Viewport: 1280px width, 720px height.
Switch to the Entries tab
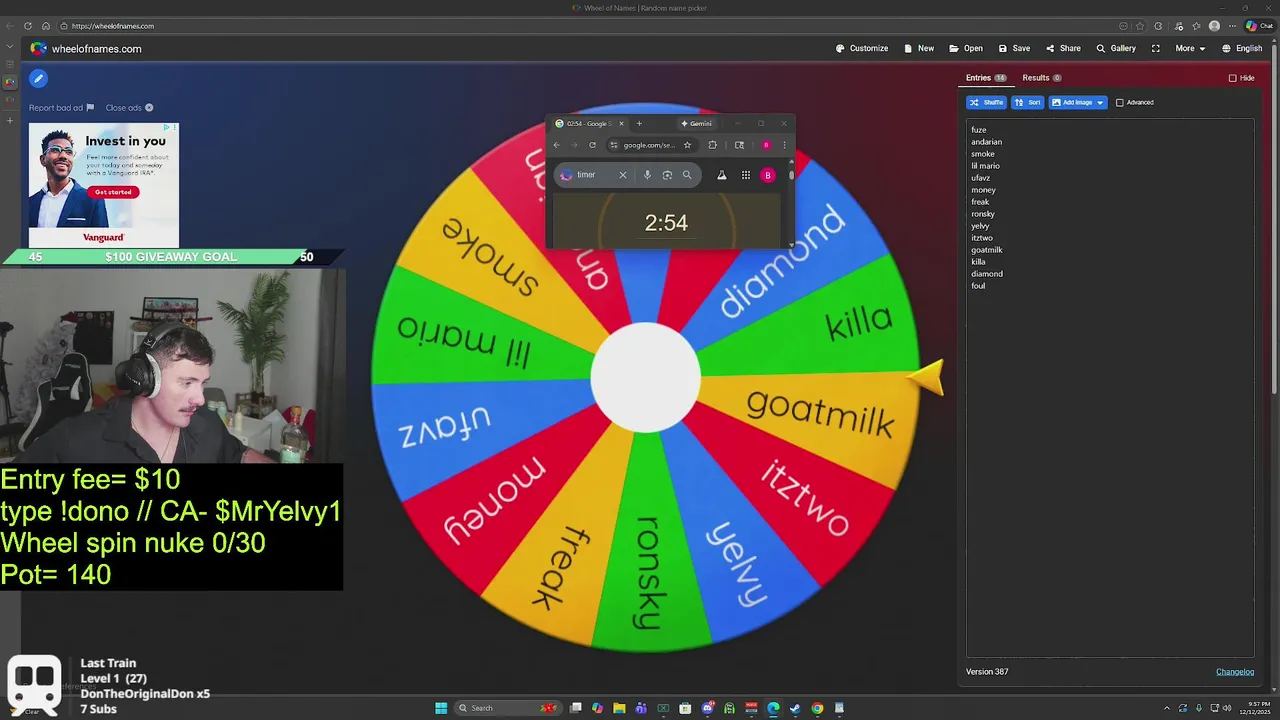[986, 78]
